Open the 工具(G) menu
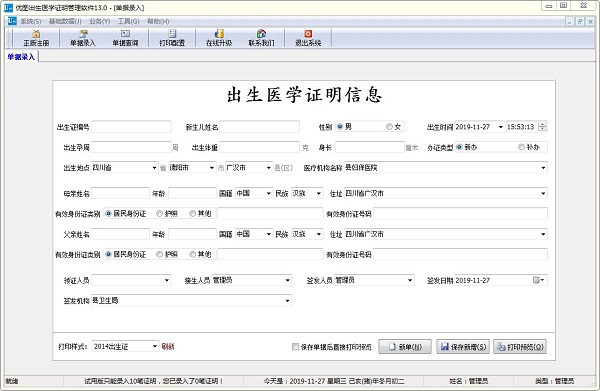600x391 pixels. click(x=128, y=21)
